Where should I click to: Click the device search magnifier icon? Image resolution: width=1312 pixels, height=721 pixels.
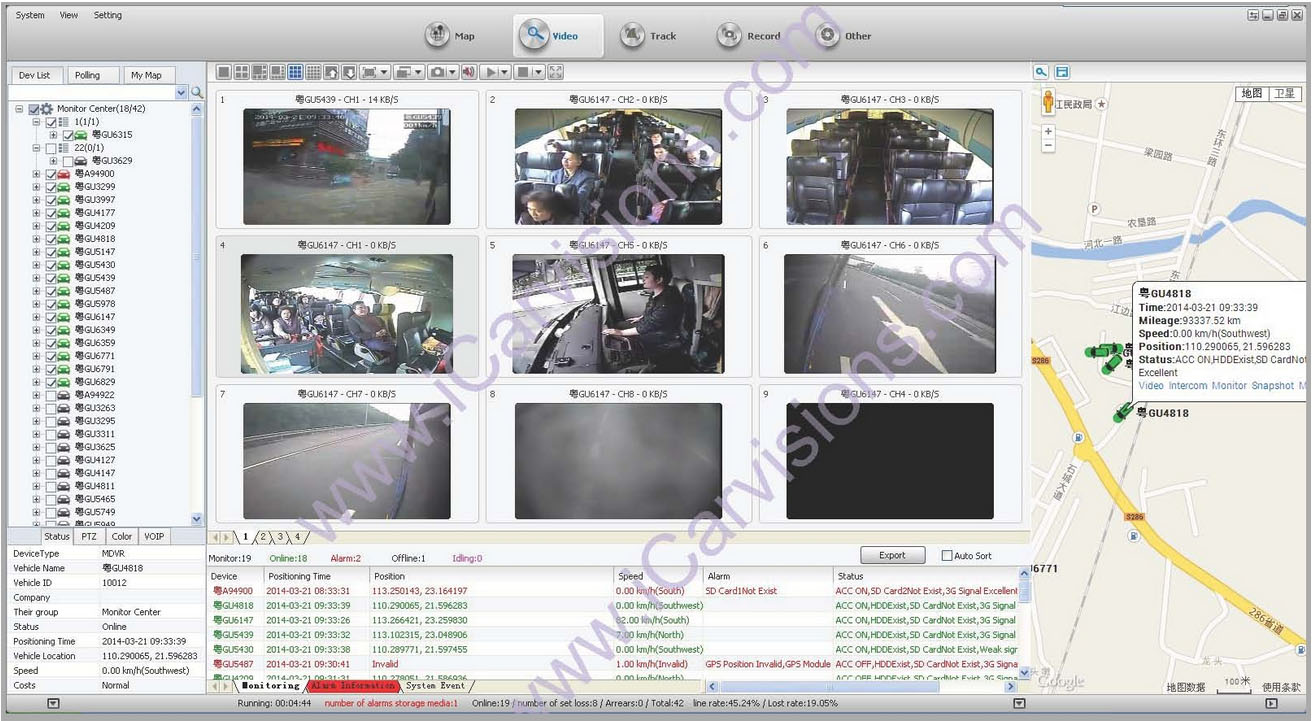[x=197, y=92]
